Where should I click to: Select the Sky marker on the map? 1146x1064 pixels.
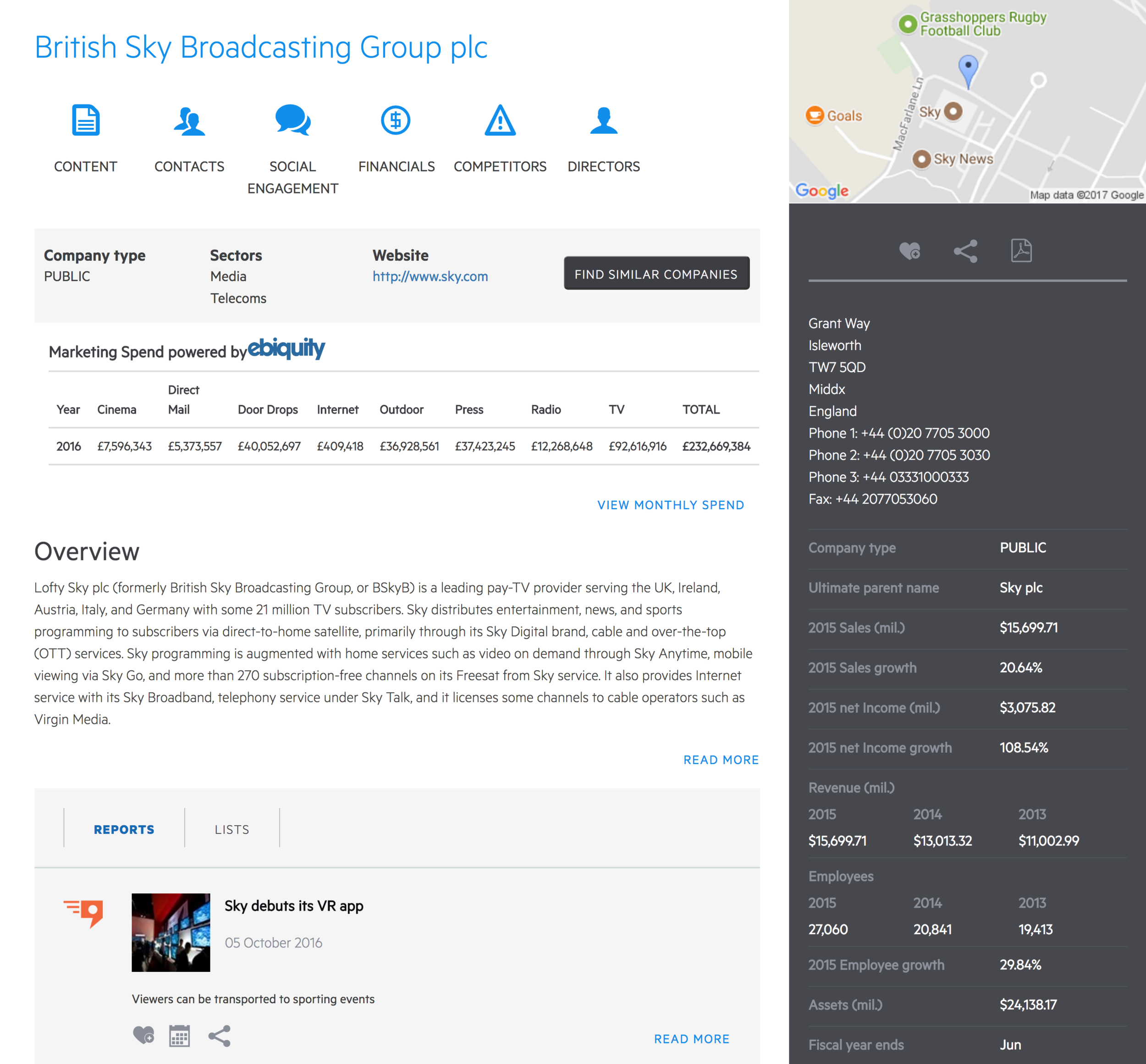pos(953,111)
